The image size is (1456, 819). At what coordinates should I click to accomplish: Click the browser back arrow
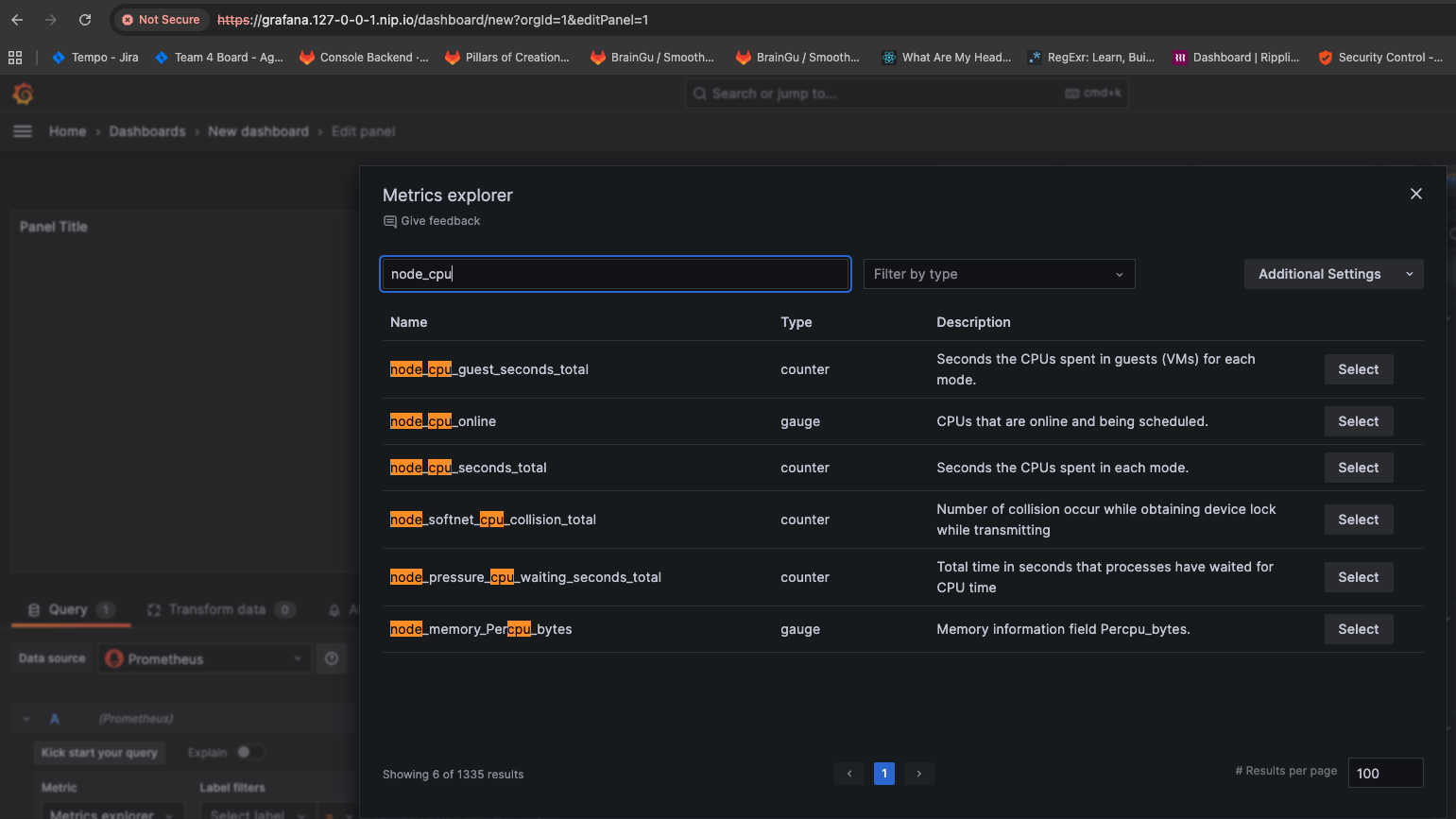17,20
